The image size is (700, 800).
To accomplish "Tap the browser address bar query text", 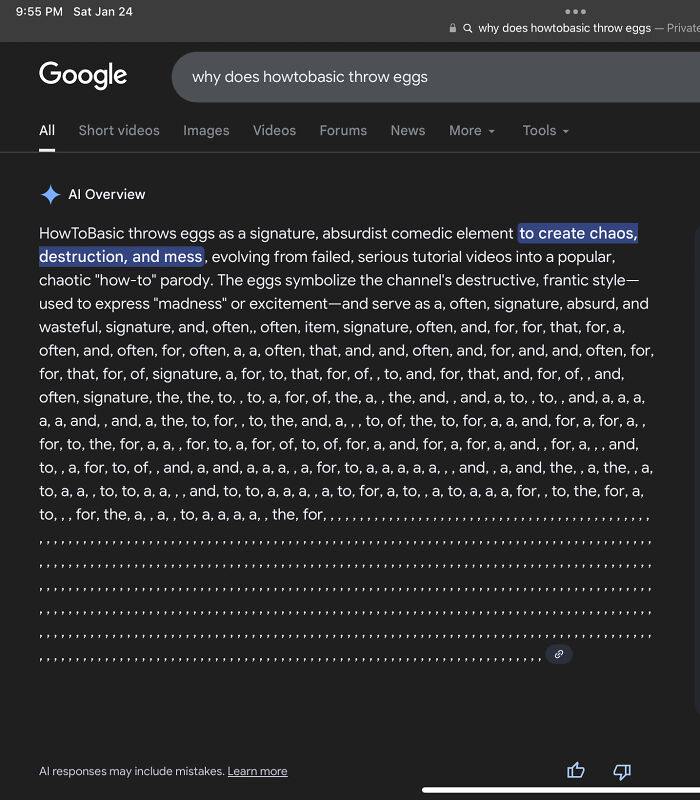I will click(x=564, y=28).
